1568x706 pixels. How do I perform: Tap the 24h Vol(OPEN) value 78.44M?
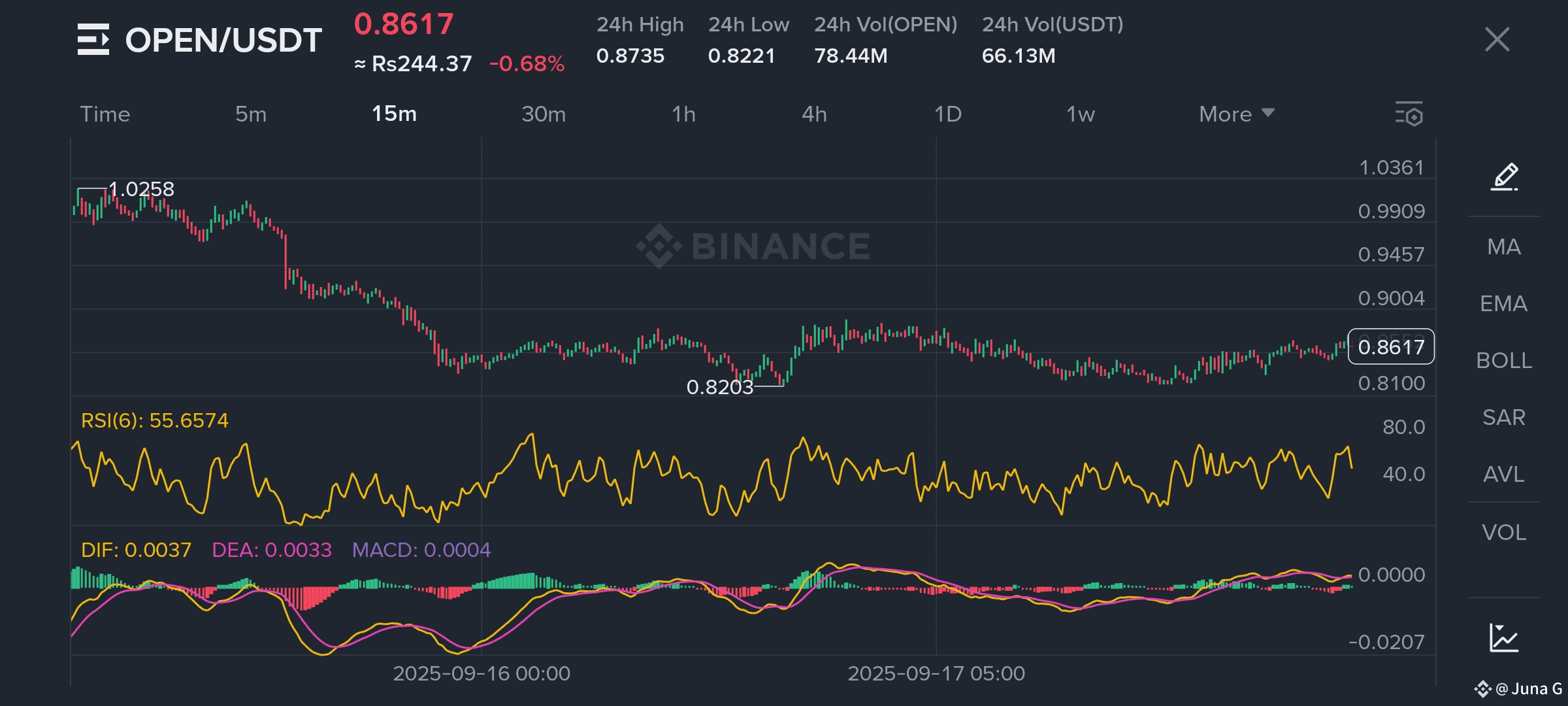(851, 56)
